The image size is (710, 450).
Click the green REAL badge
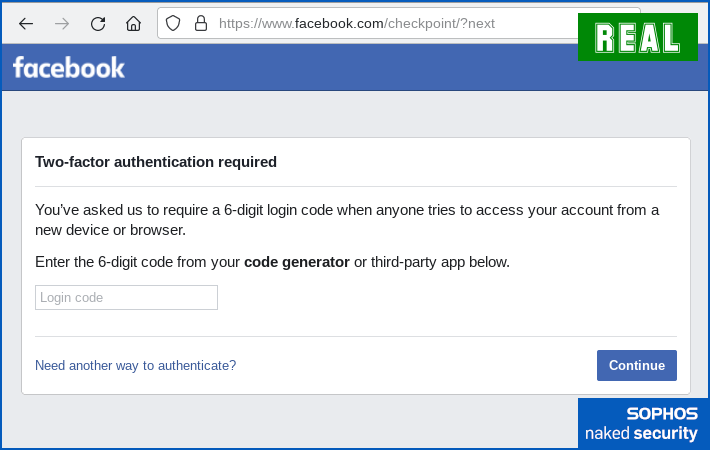(637, 38)
